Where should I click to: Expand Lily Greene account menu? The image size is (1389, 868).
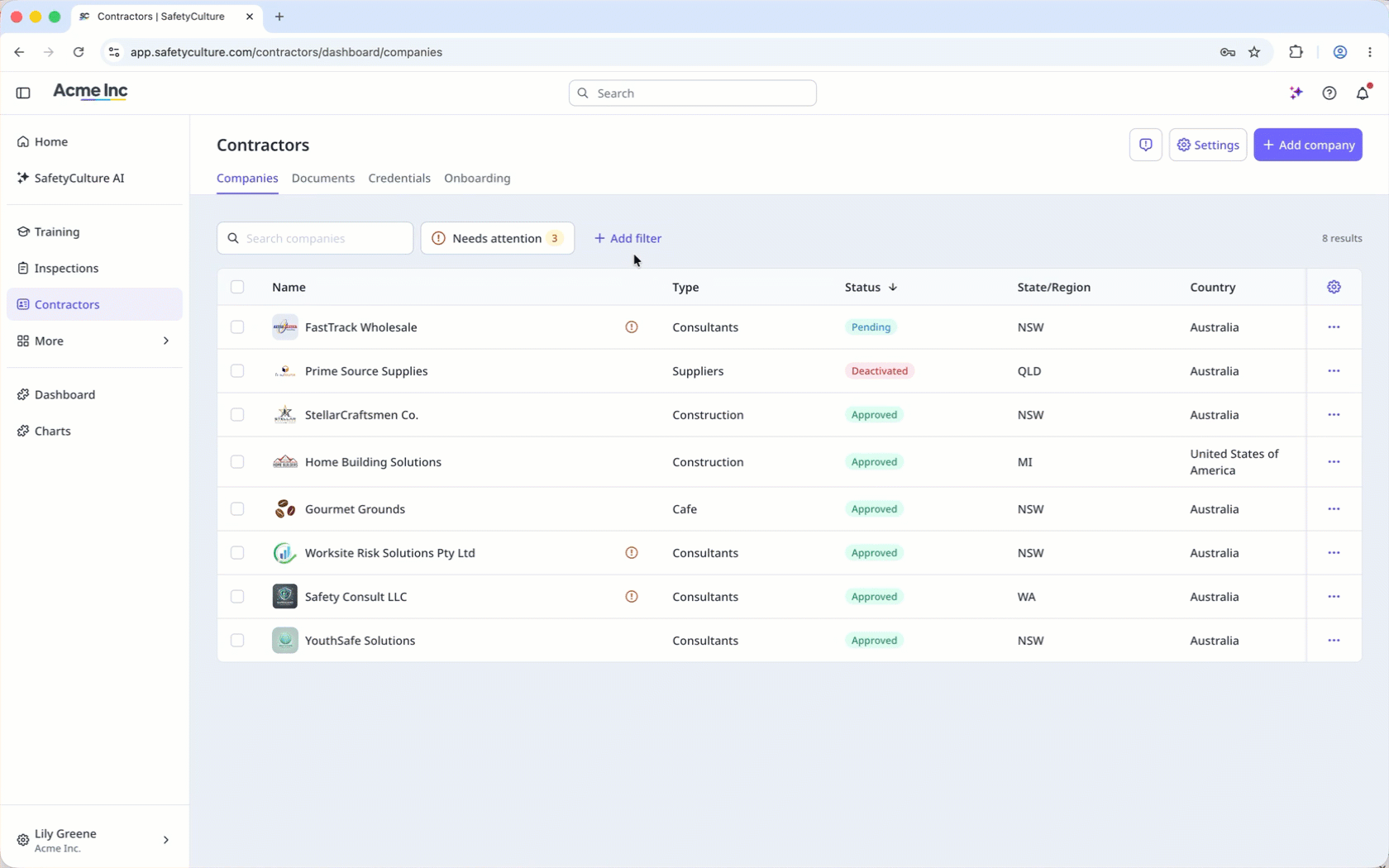(94, 840)
